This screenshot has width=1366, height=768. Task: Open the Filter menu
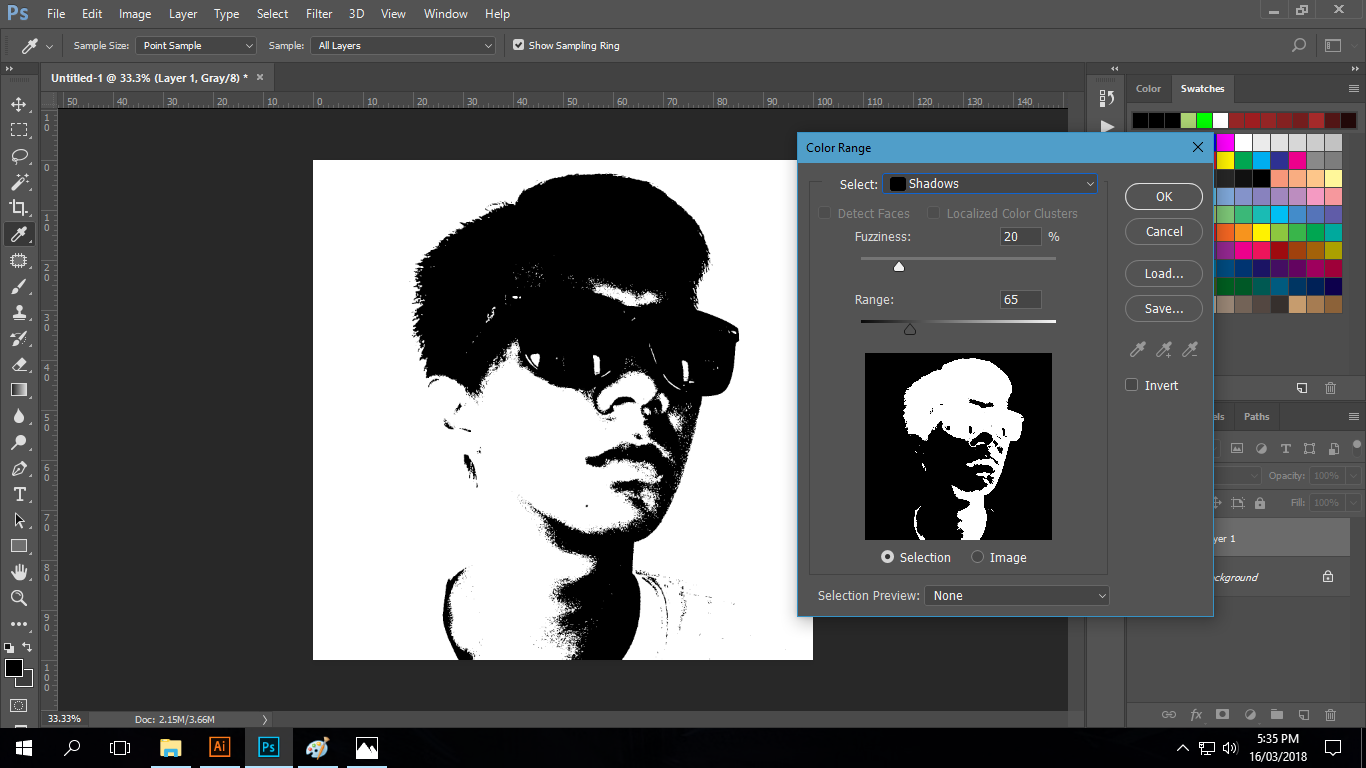tap(319, 14)
